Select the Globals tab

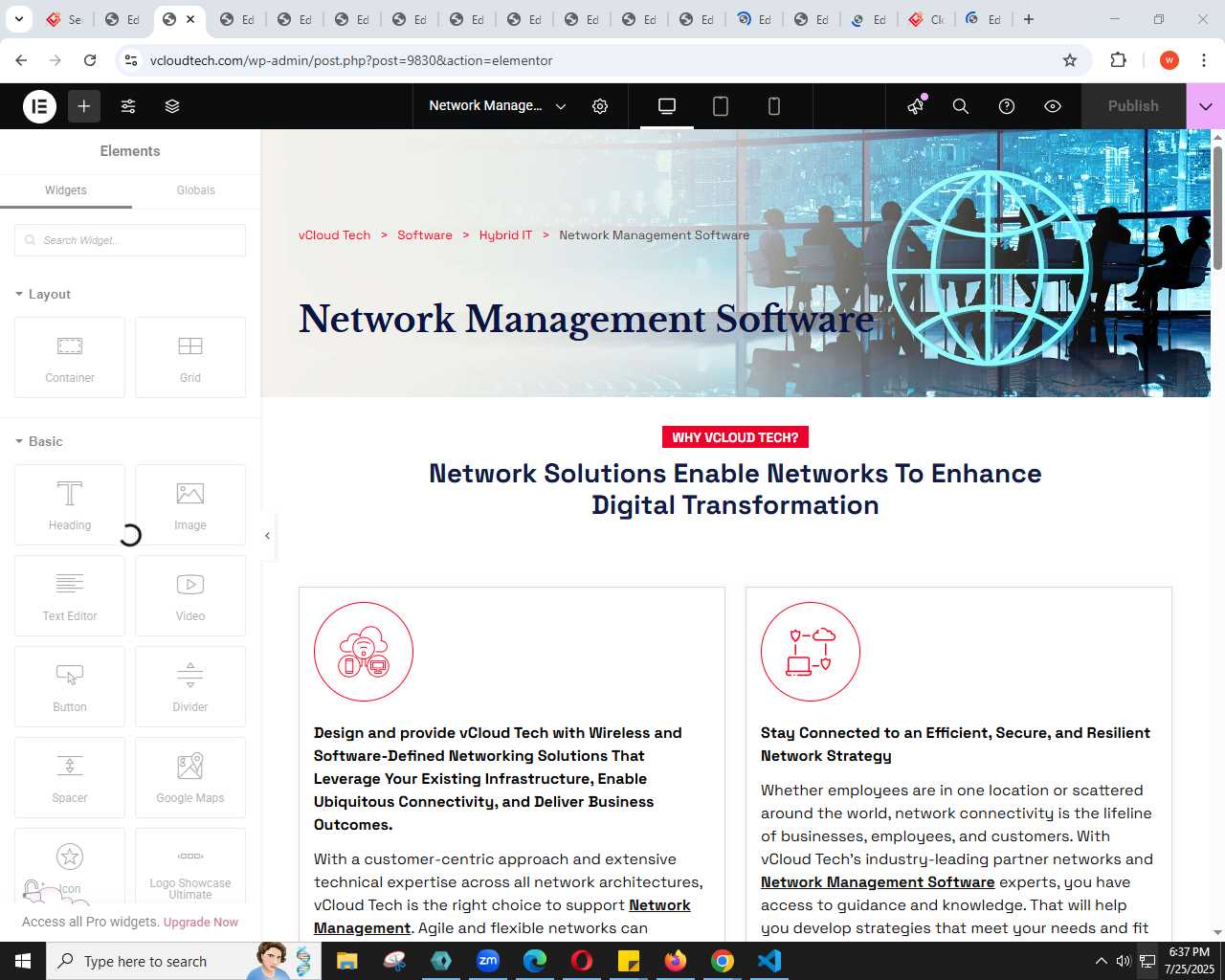196,190
